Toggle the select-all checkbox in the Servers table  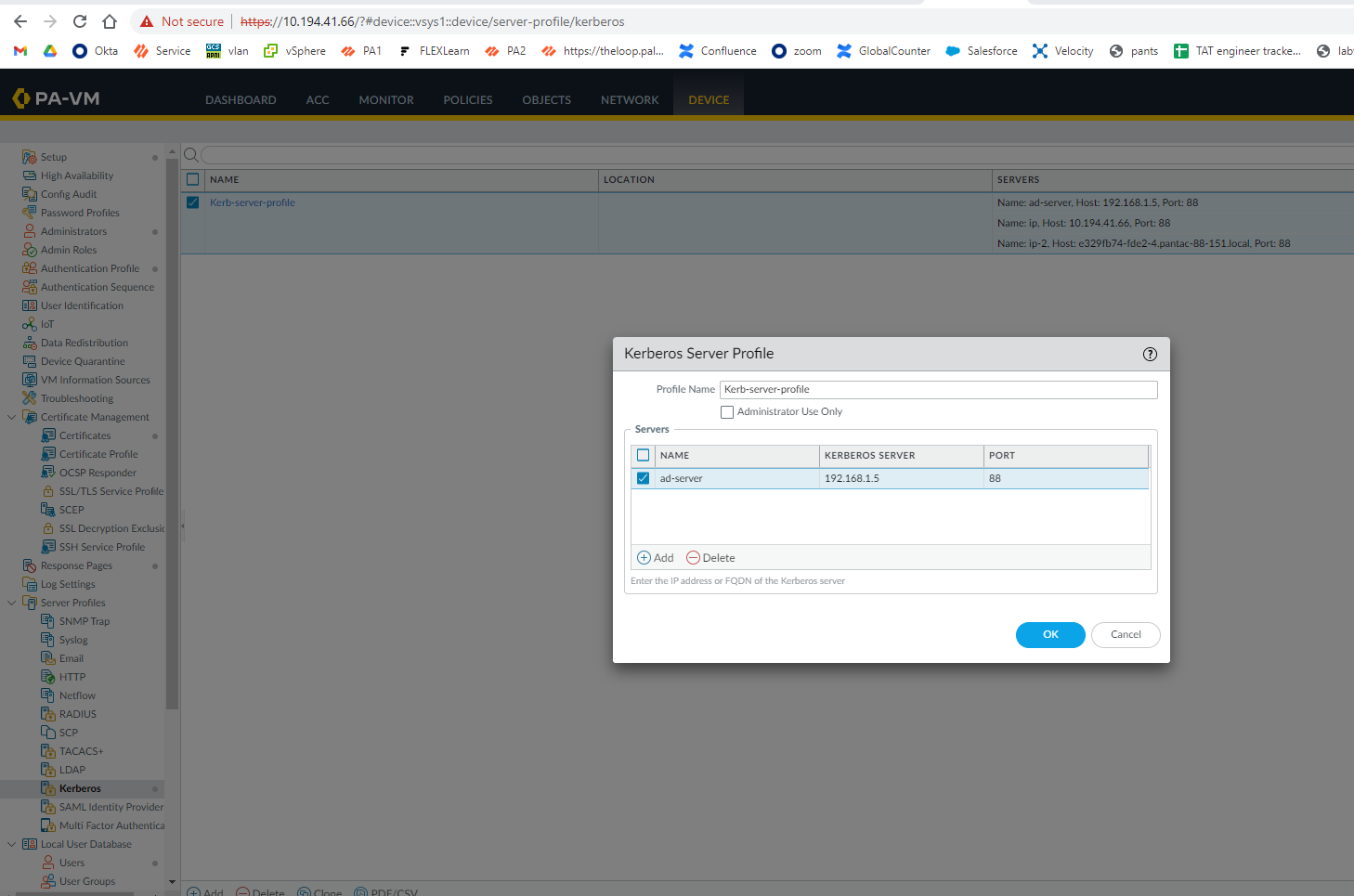coord(643,455)
